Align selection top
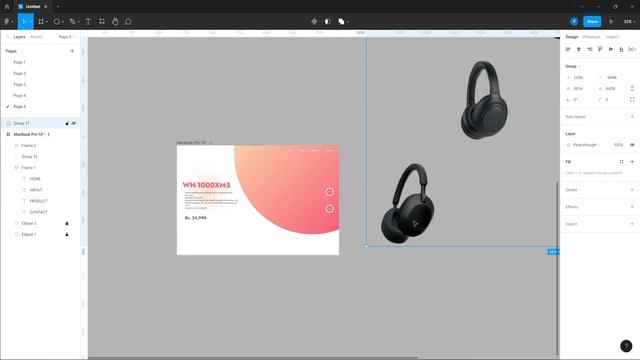The width and height of the screenshot is (640, 360). coord(600,49)
